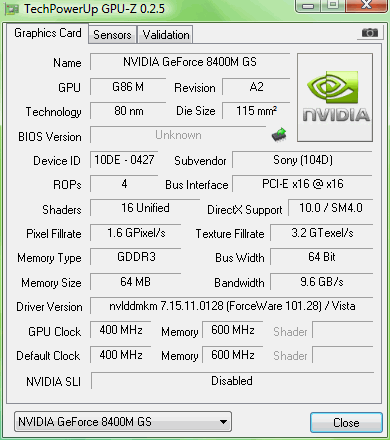This screenshot has height=440, width=390.
Task: Click the Memory Type field GDDR3
Action: point(136,257)
